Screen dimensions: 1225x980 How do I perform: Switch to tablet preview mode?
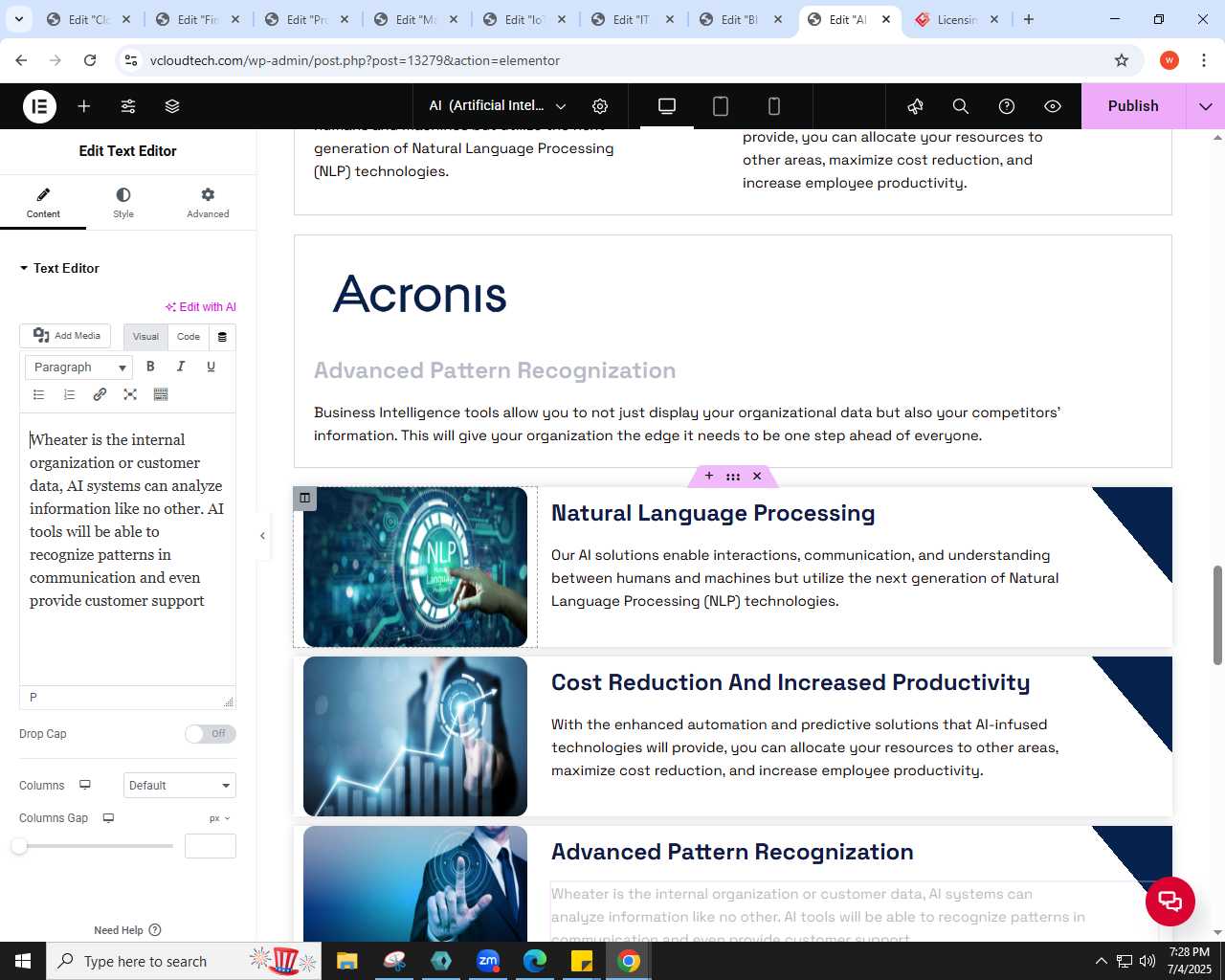tap(721, 106)
